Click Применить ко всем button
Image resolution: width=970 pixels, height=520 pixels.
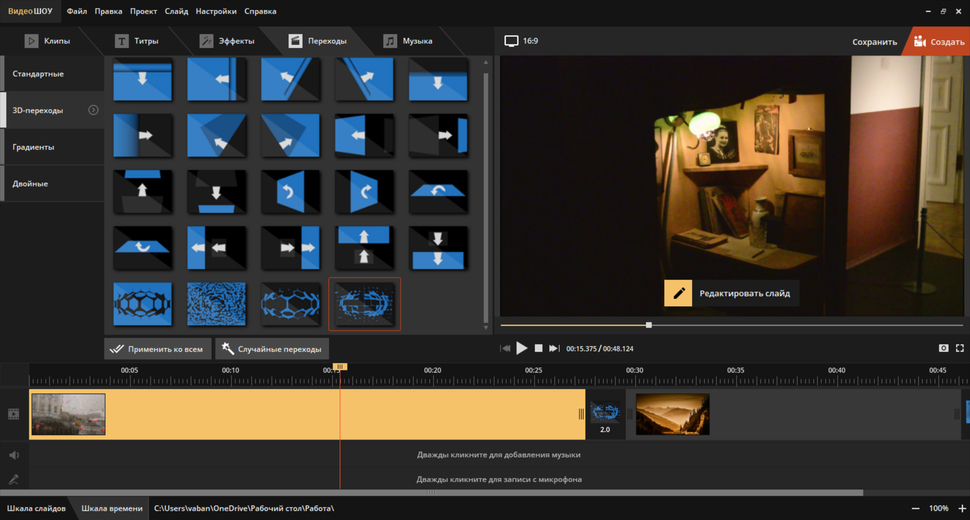click(x=158, y=349)
